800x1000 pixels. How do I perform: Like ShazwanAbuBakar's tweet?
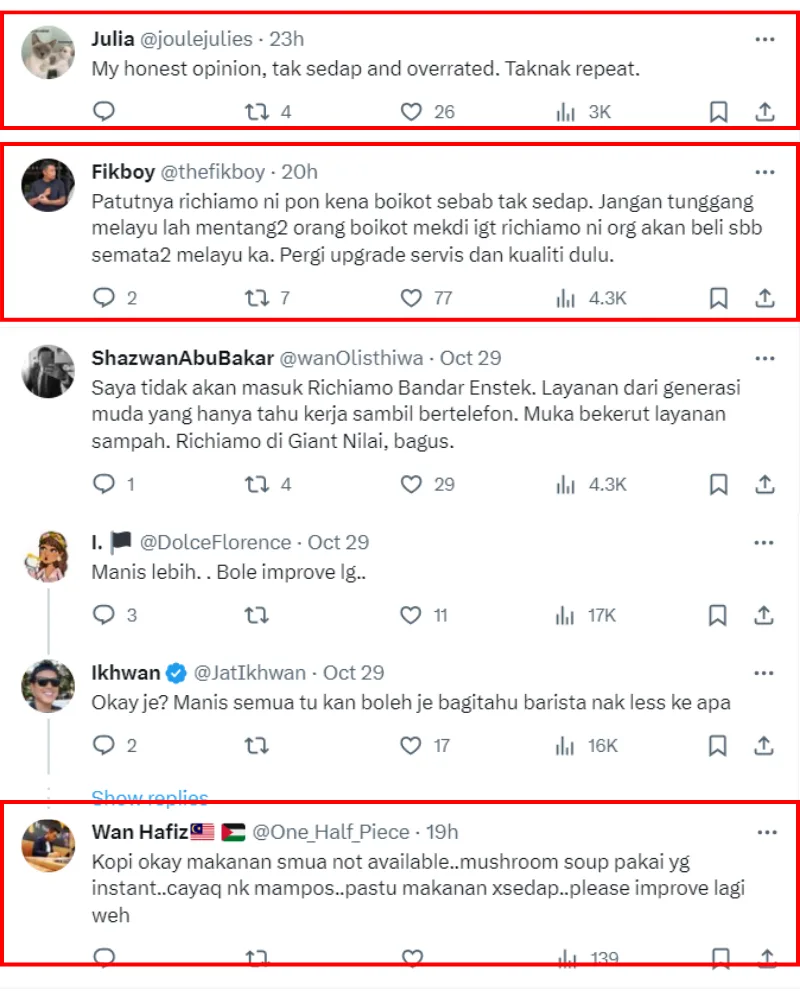[411, 484]
